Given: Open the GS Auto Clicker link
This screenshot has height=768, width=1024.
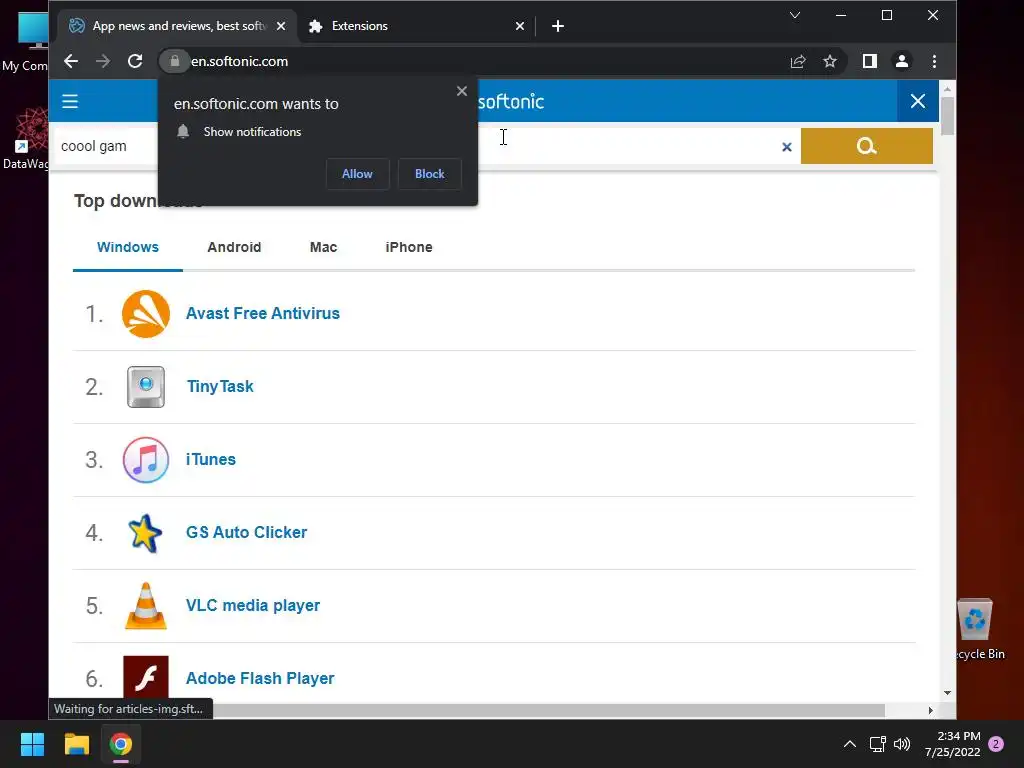Looking at the screenshot, I should click(246, 532).
